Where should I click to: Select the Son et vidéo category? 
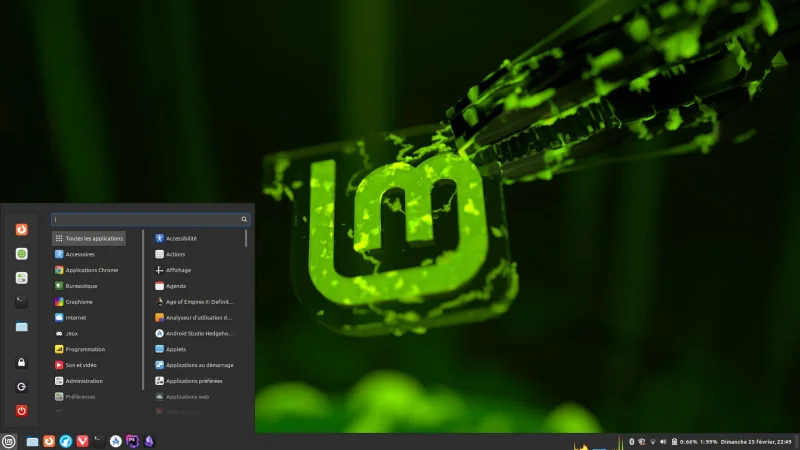click(89, 365)
